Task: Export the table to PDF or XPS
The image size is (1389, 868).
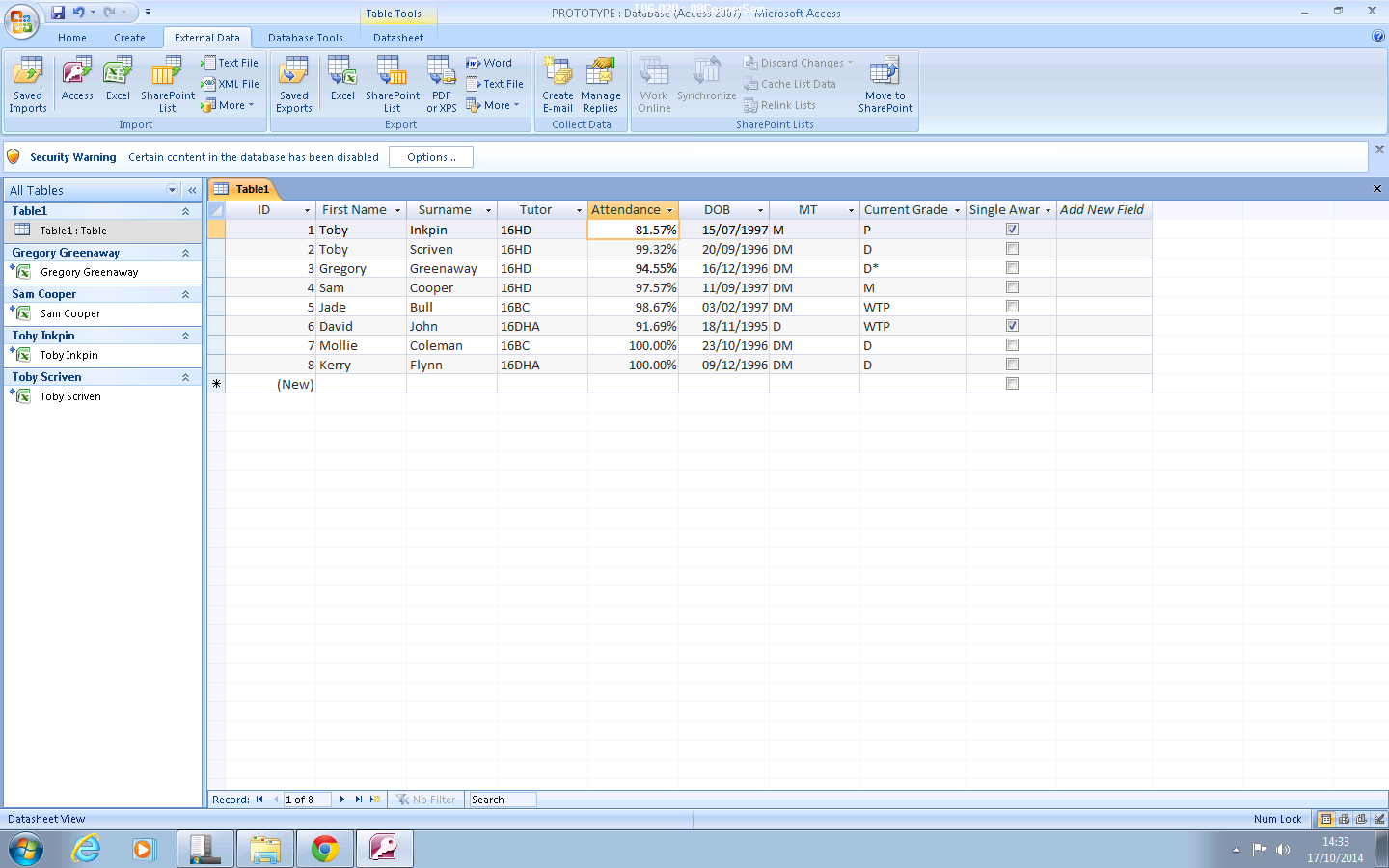Action: point(441,83)
